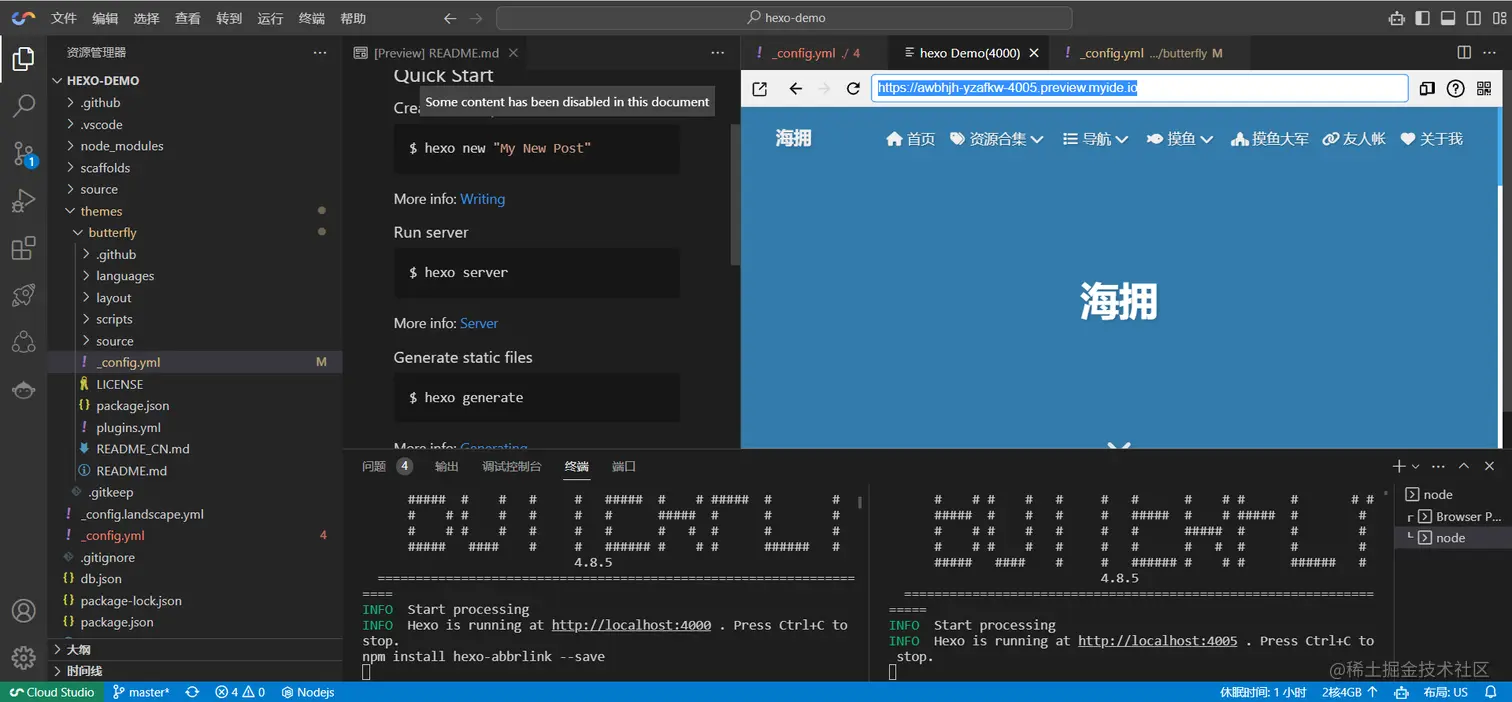Add a new terminal with plus icon
Viewport: 1512px width, 702px height.
point(1399,466)
